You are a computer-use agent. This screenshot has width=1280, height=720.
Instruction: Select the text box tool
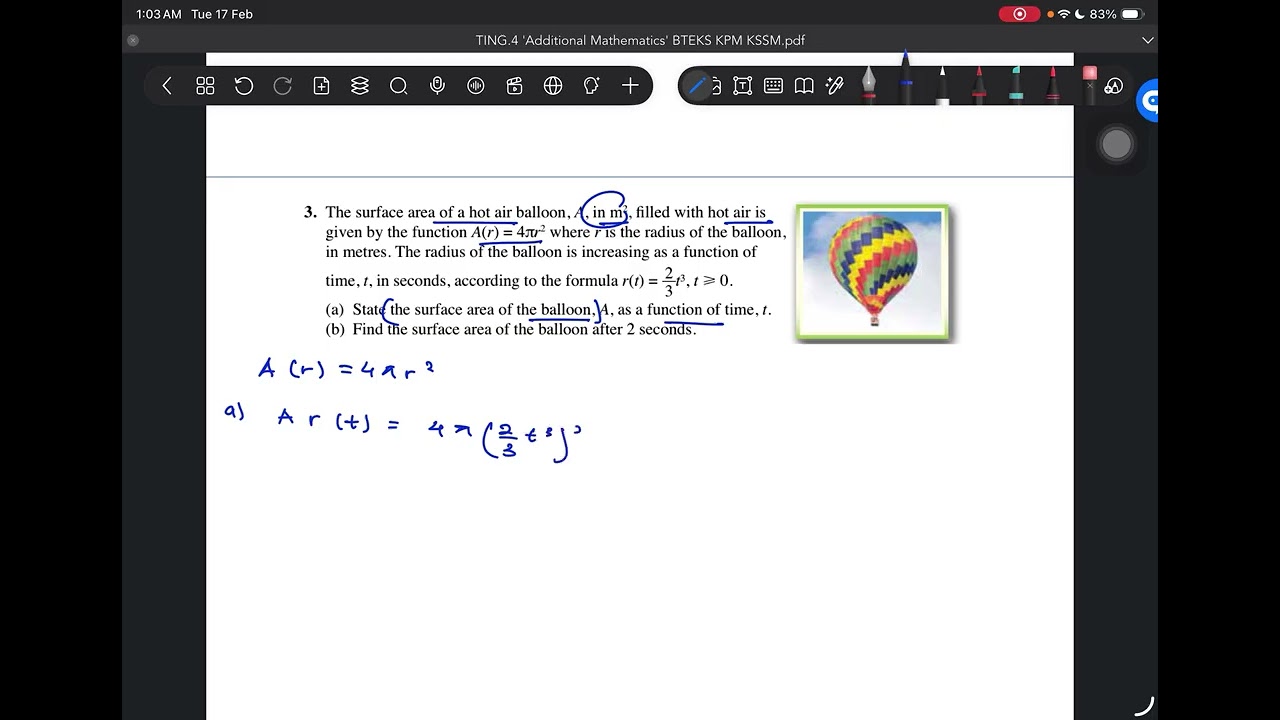[x=742, y=86]
